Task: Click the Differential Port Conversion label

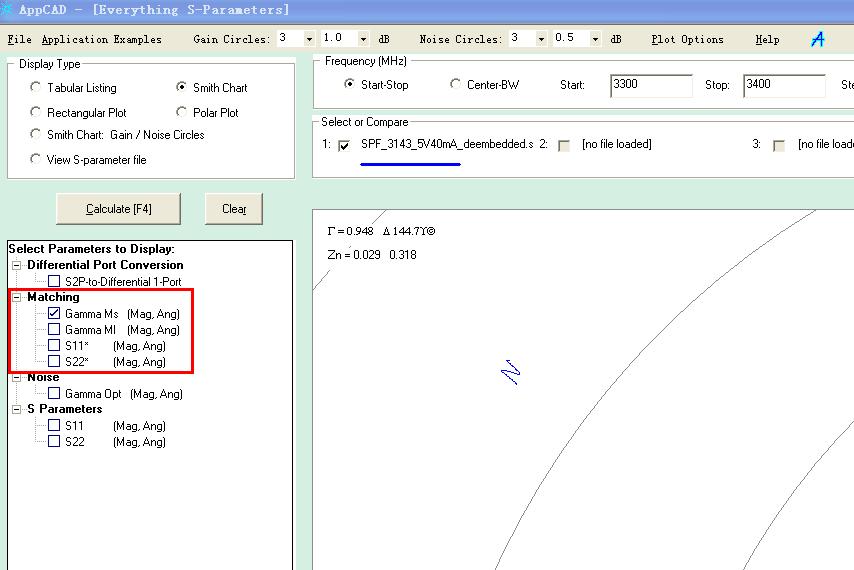Action: 105,265
